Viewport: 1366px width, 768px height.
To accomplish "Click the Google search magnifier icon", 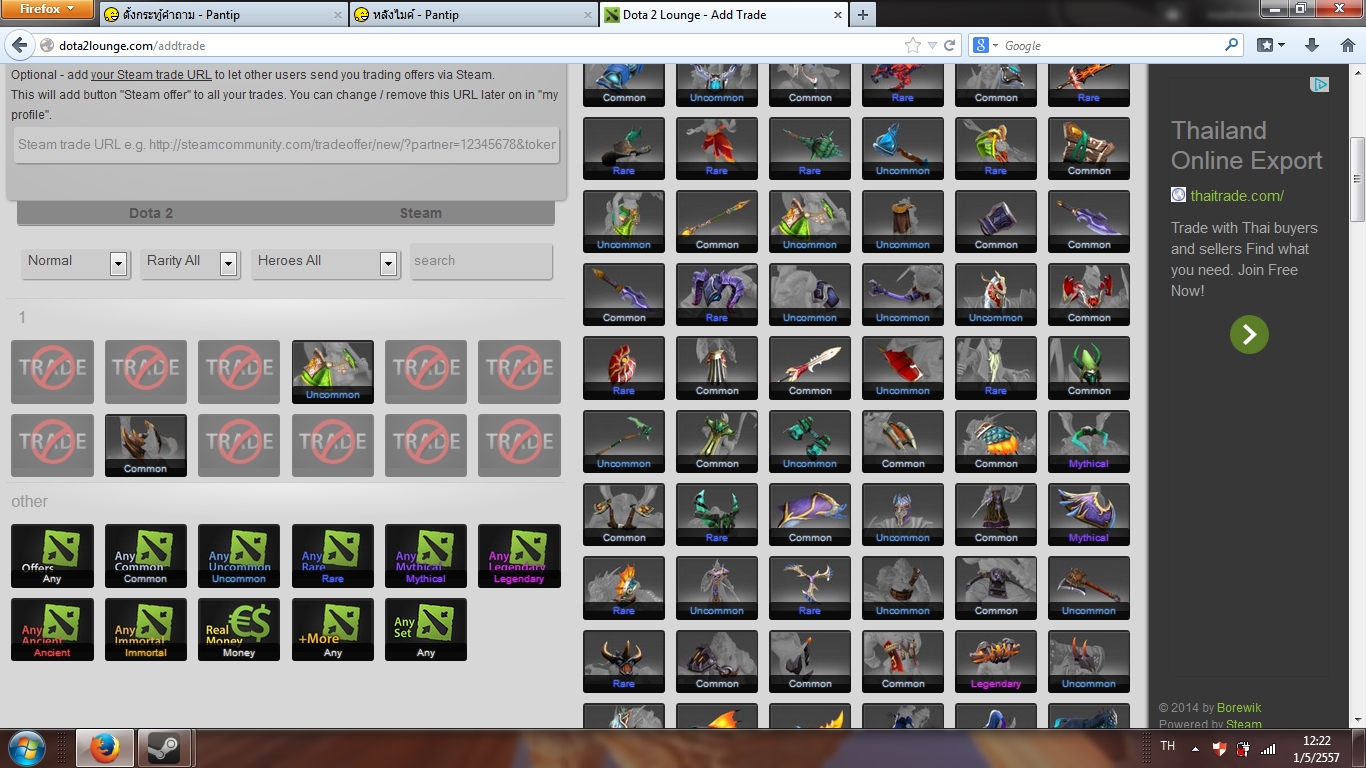I will tap(1232, 45).
